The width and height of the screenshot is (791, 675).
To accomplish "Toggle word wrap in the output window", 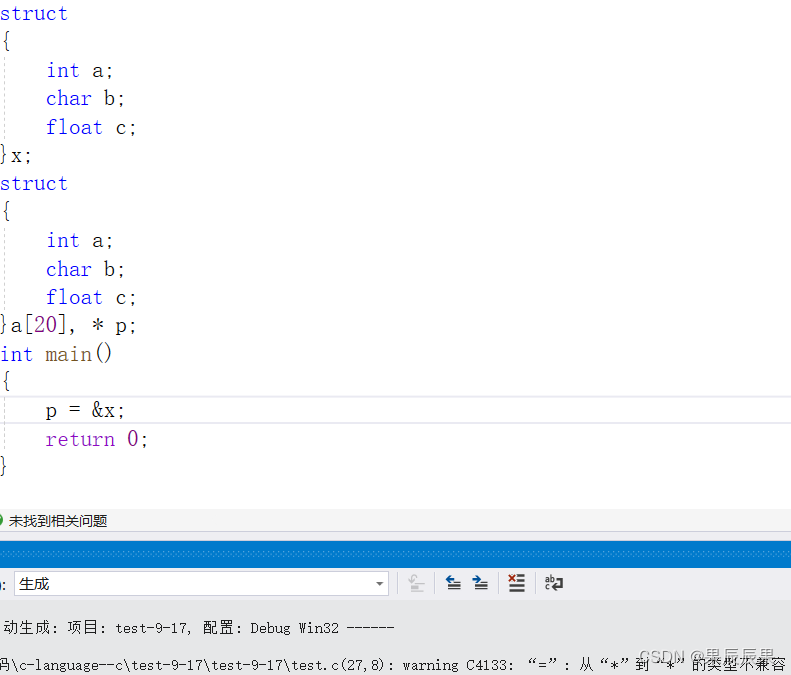I will (x=554, y=584).
